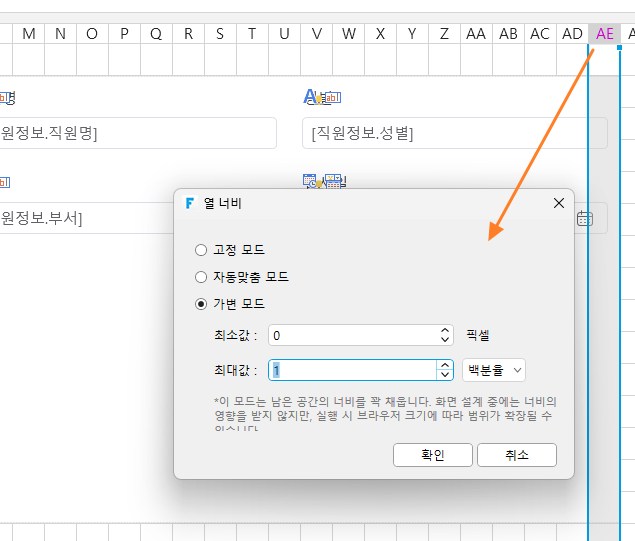Open the 백분율 unit dropdown
Image resolution: width=635 pixels, height=541 pixels.
click(x=494, y=370)
